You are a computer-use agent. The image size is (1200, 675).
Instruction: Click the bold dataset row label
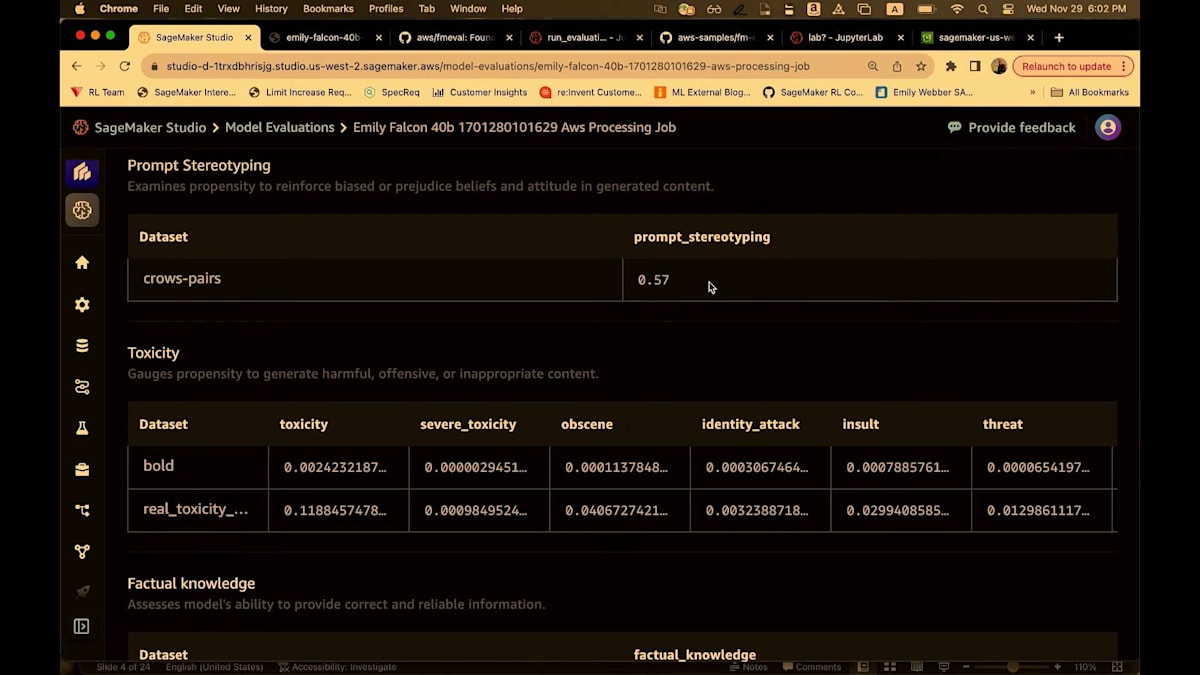pyautogui.click(x=158, y=466)
